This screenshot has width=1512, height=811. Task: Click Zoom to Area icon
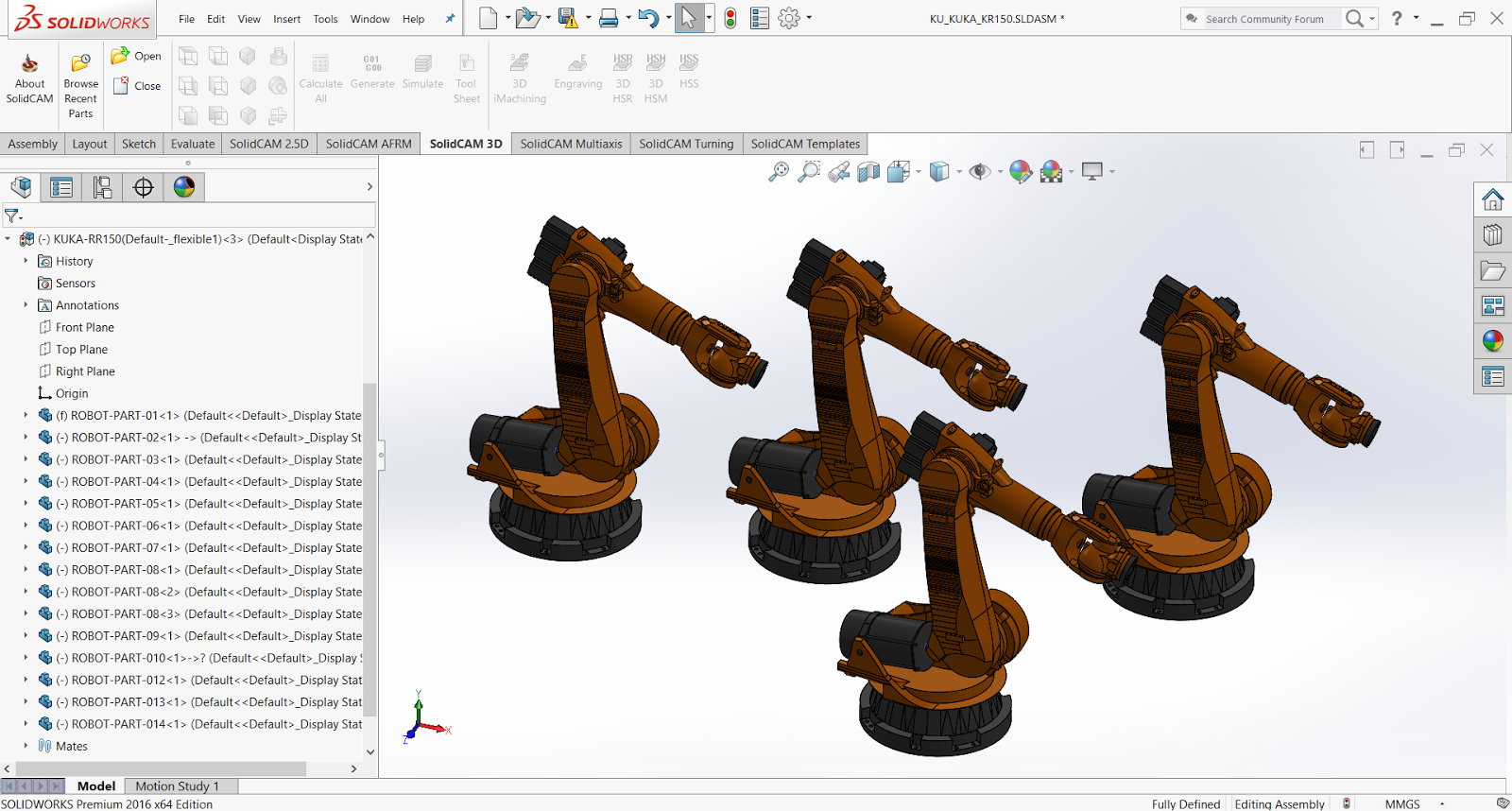[x=809, y=171]
